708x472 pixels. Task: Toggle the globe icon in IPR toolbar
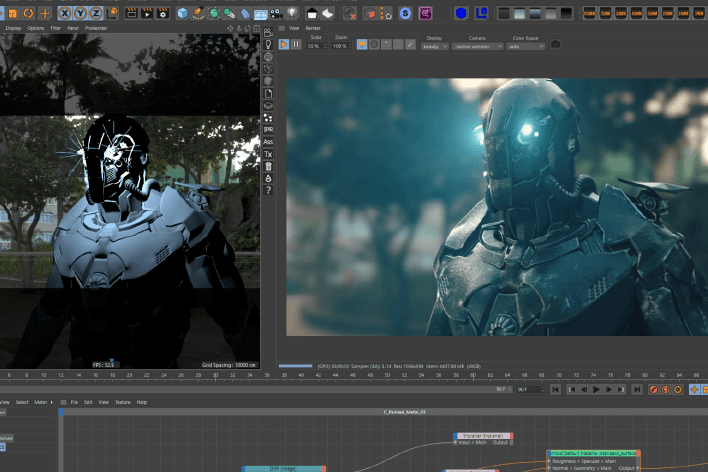coord(374,44)
